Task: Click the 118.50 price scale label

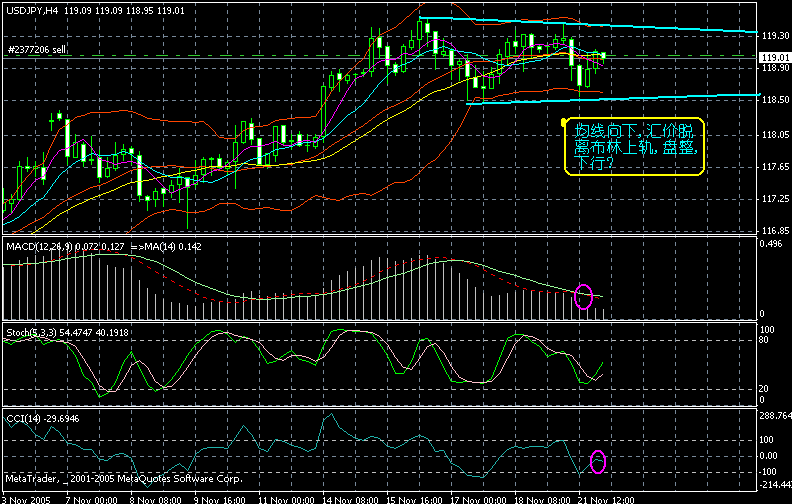Action: 775,100
